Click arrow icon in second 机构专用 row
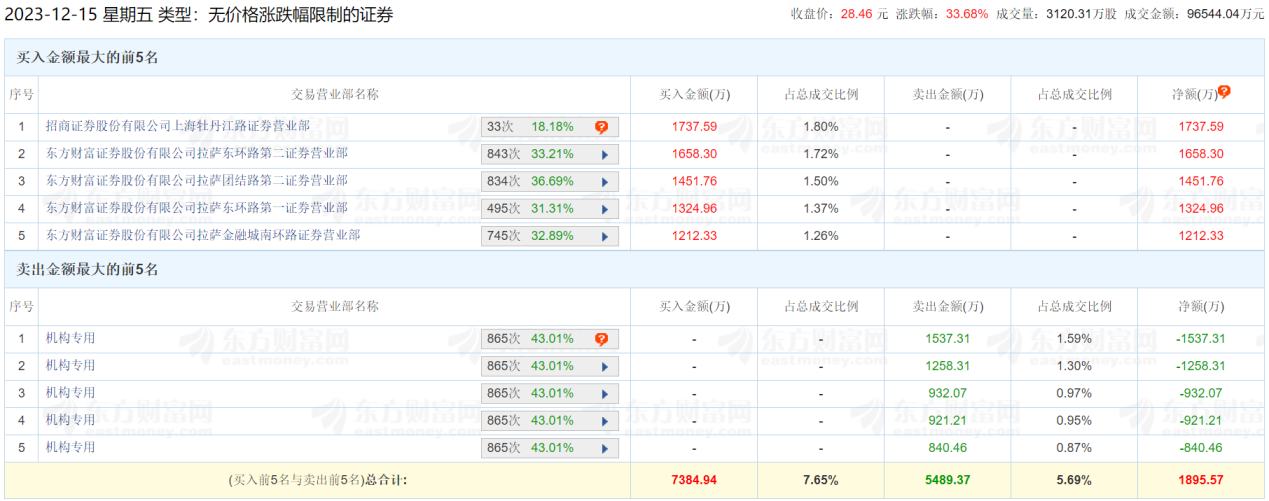This screenshot has height=501, width=1269. [604, 367]
